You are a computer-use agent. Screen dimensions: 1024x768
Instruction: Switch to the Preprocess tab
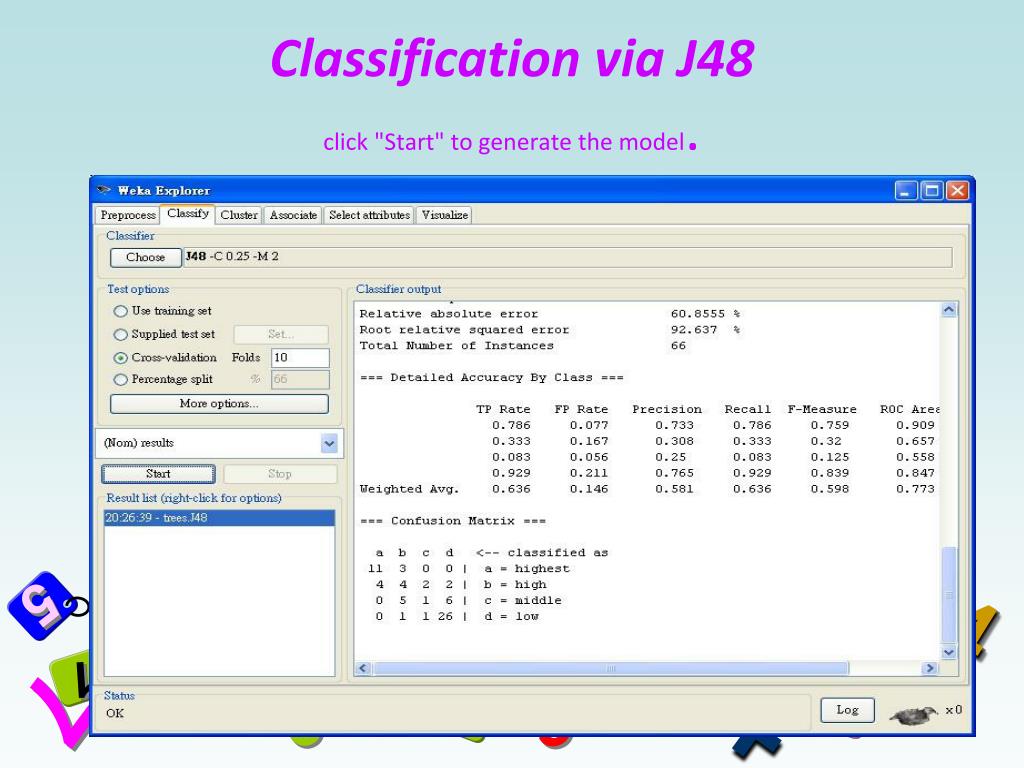128,215
